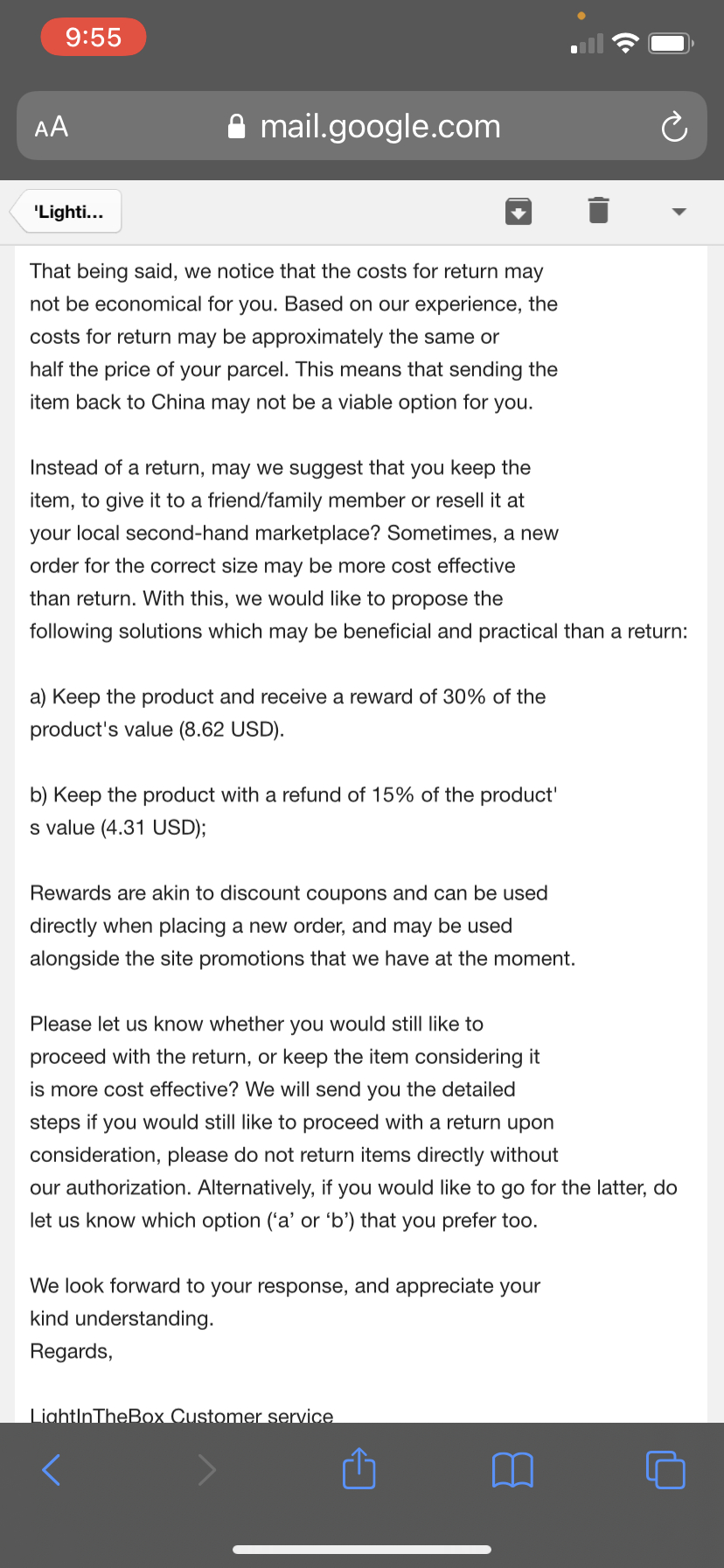This screenshot has width=724, height=1568.
Task: Show all open Safari tabs
Action: coord(665,1469)
